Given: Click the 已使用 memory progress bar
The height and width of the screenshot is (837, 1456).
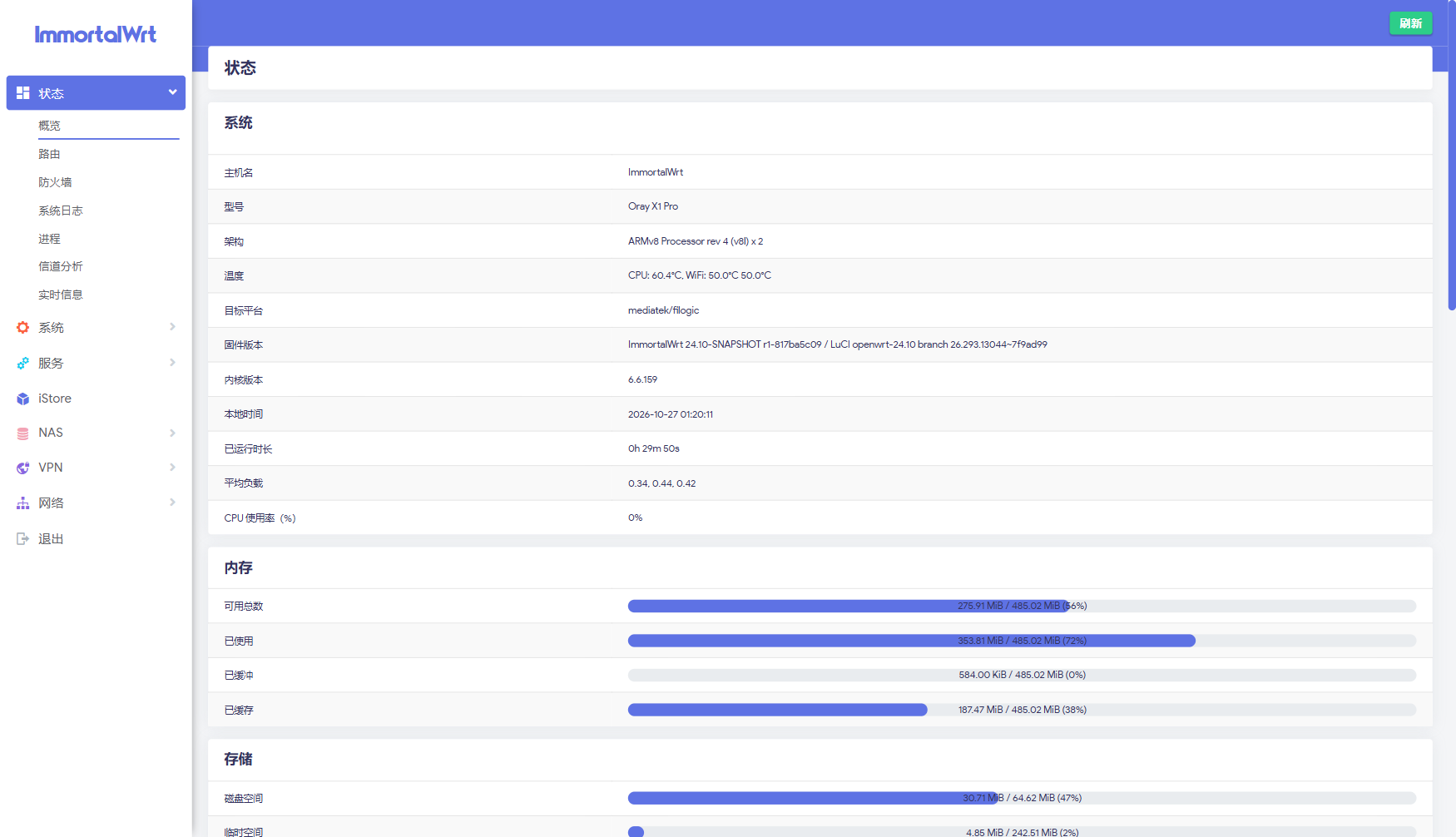Looking at the screenshot, I should tap(1022, 641).
